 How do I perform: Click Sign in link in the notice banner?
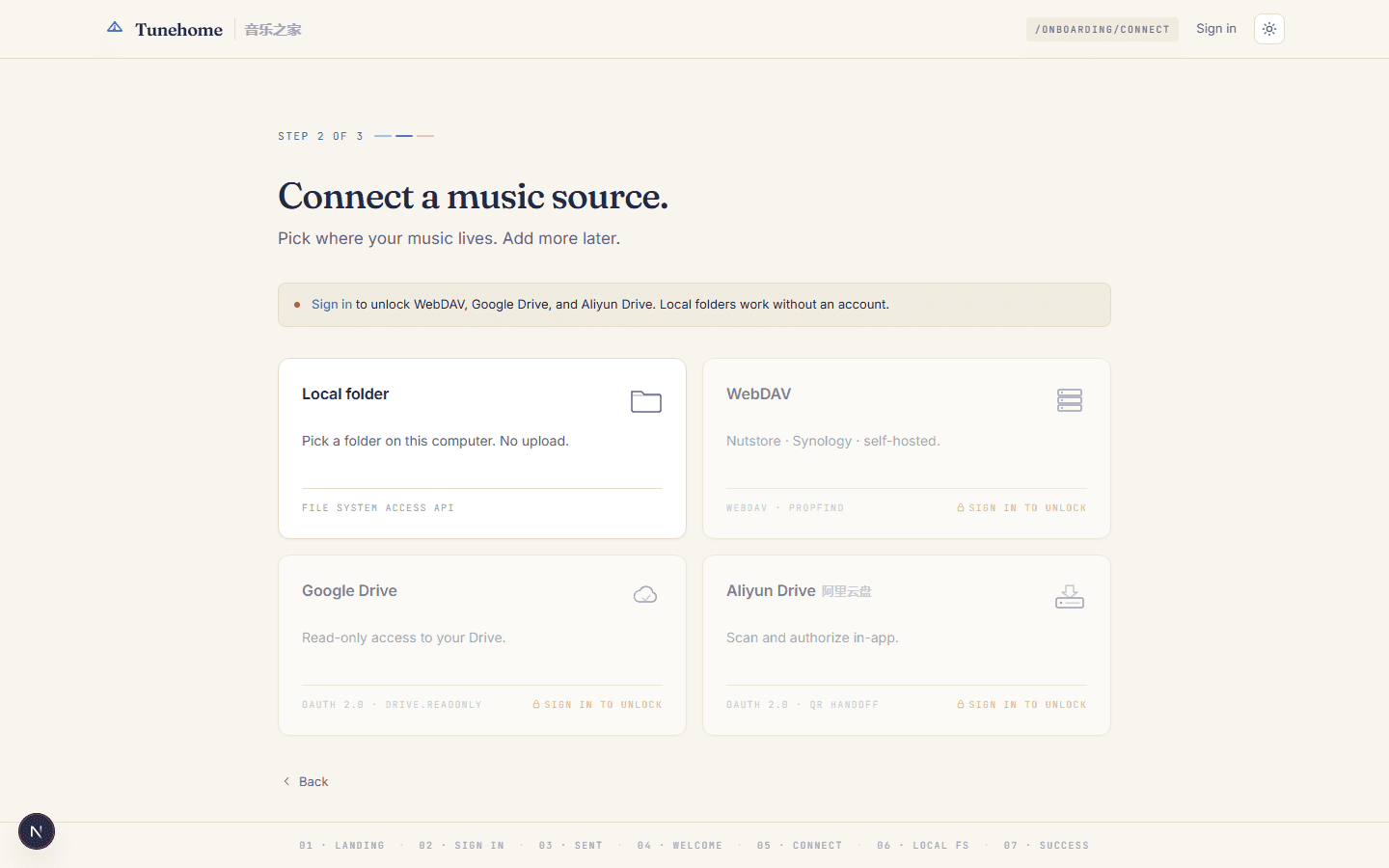click(332, 304)
